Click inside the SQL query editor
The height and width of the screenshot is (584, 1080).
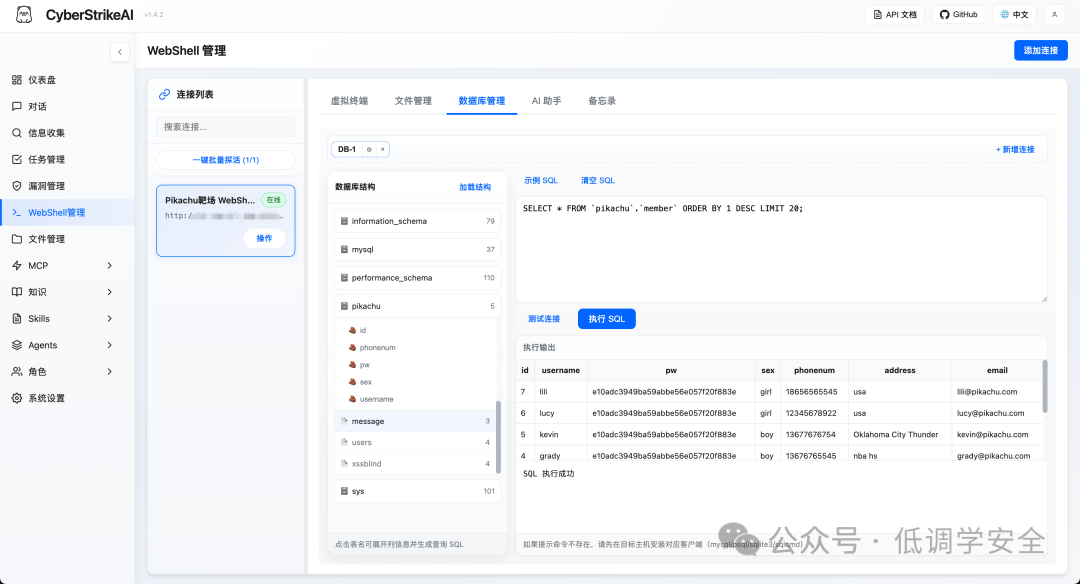(x=781, y=249)
